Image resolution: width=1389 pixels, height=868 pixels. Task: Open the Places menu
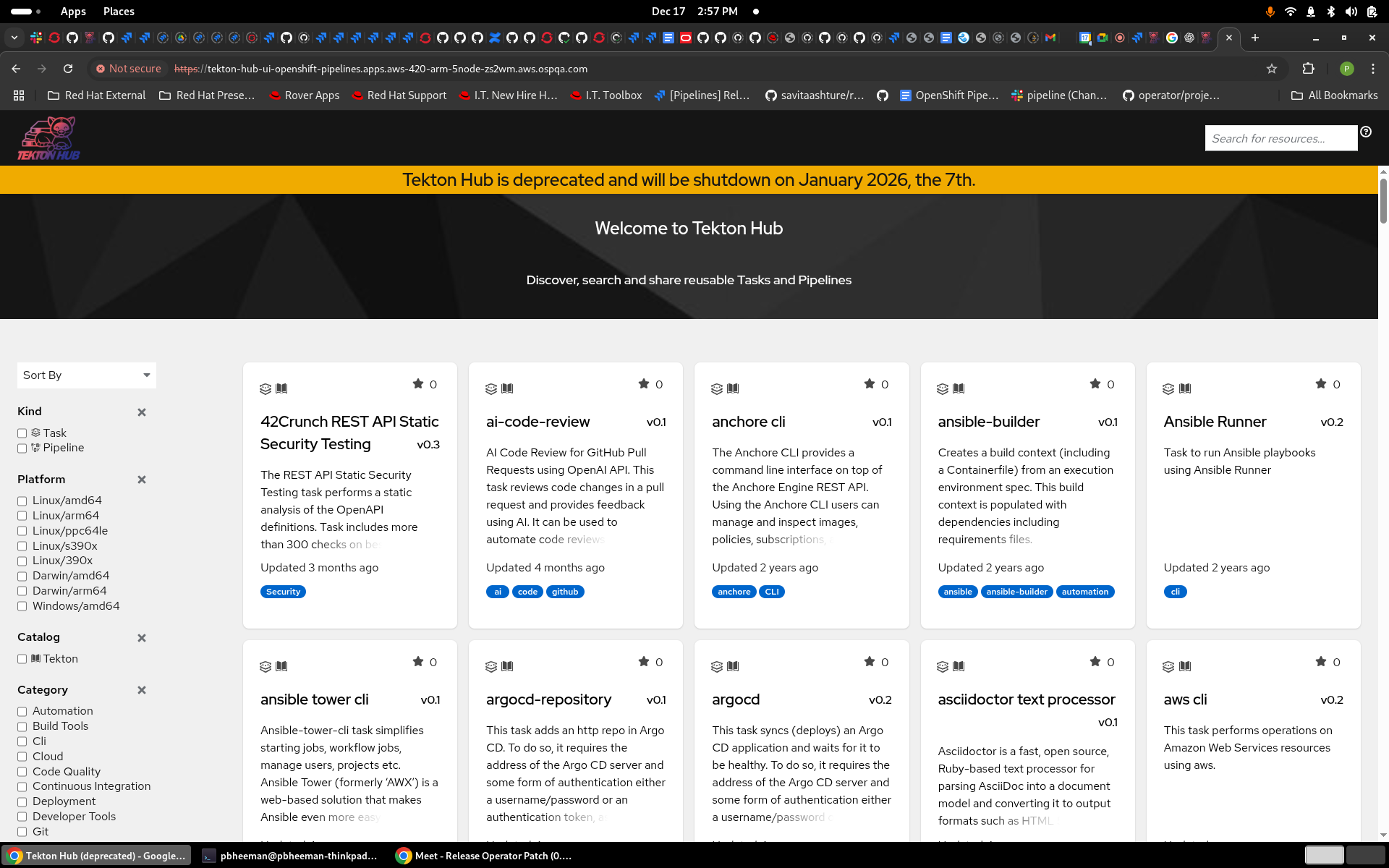coord(119,12)
